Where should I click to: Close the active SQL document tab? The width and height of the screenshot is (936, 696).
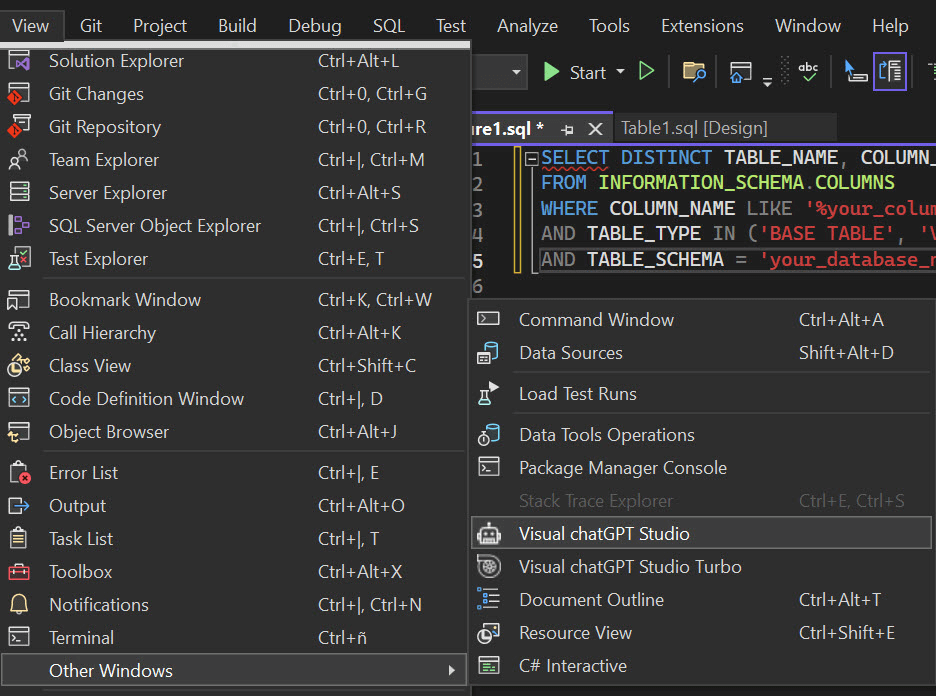[595, 129]
